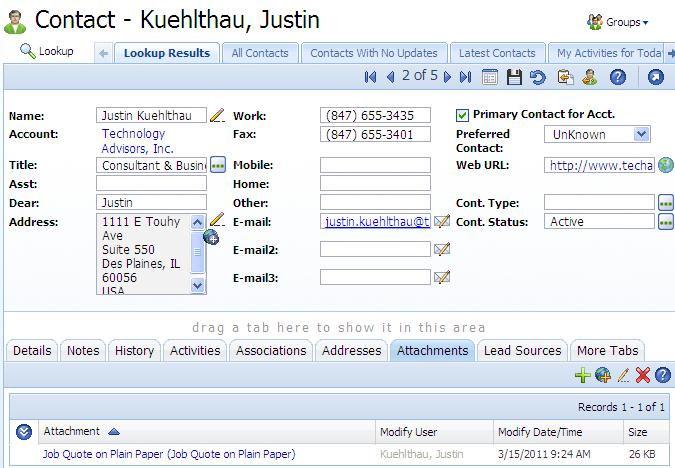675x468 pixels.
Task: Open the Activities tab
Action: tap(195, 350)
